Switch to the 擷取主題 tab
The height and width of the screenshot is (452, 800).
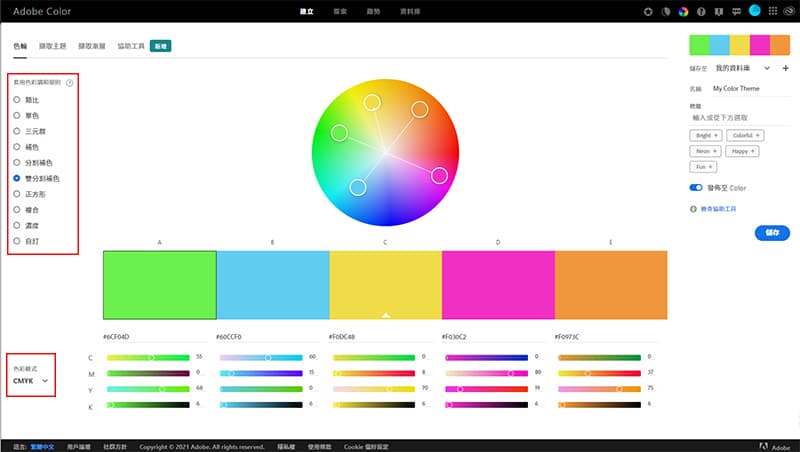[x=53, y=46]
